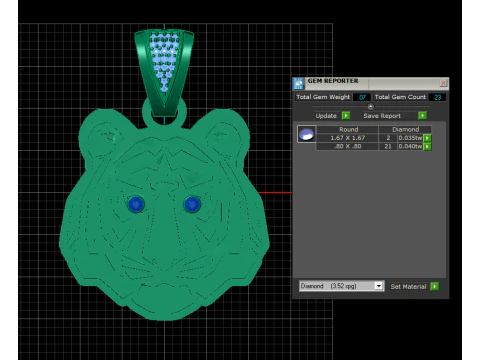Click the green arrow on the 1.67 X 1.67 row
Image resolution: width=480 pixels, height=360 pixels.
point(427,138)
